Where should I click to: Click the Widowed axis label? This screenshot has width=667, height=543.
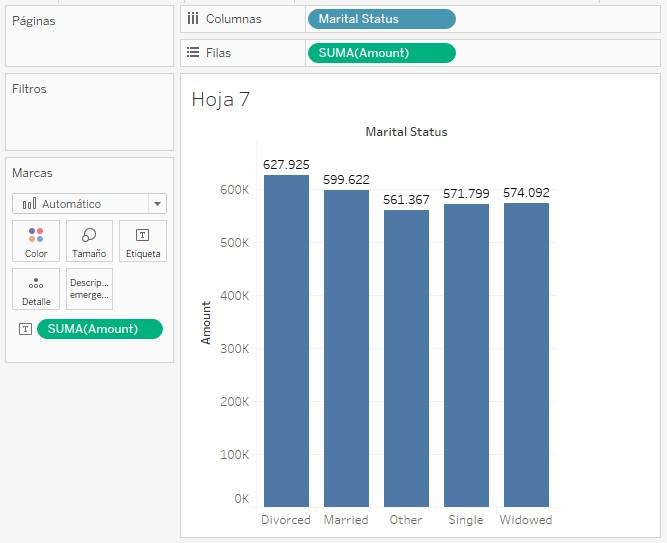(x=526, y=520)
